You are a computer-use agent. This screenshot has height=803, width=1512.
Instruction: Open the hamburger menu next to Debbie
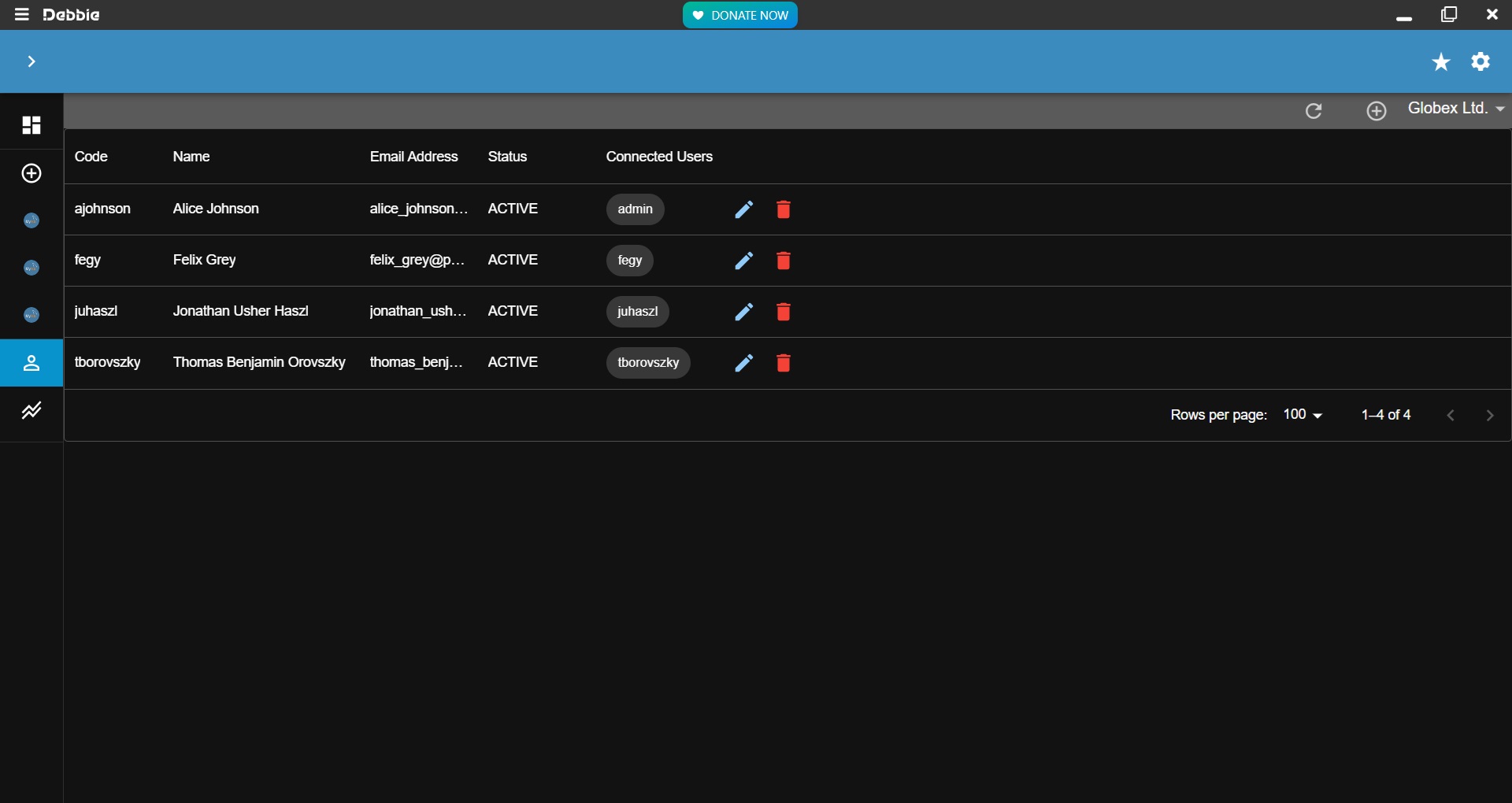click(21, 15)
